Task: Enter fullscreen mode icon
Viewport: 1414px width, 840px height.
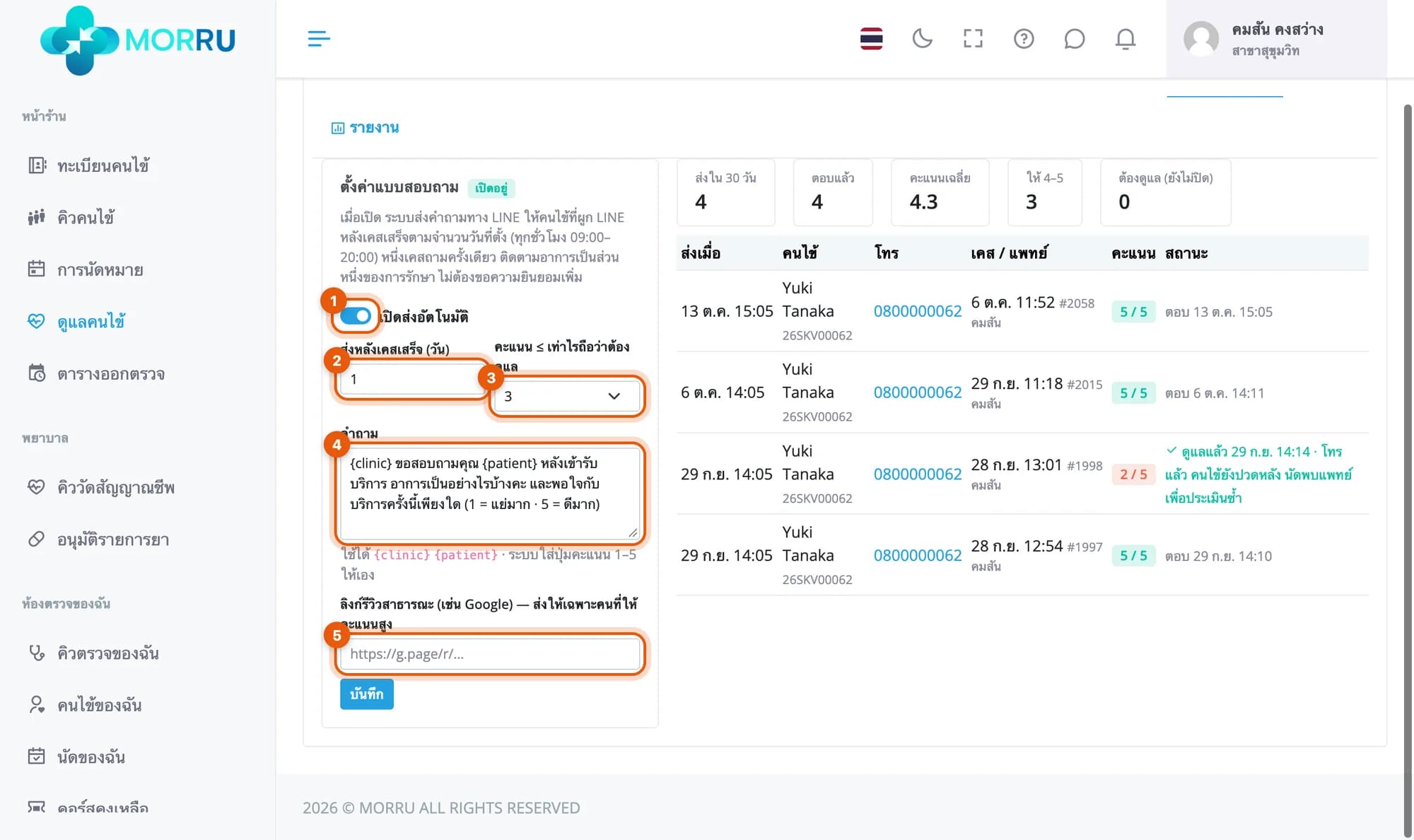Action: 973,38
